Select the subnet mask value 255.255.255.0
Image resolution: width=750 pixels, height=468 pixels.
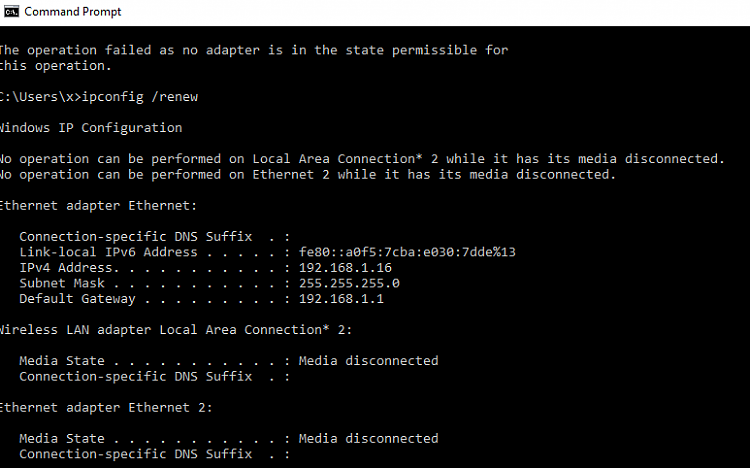[x=349, y=283]
